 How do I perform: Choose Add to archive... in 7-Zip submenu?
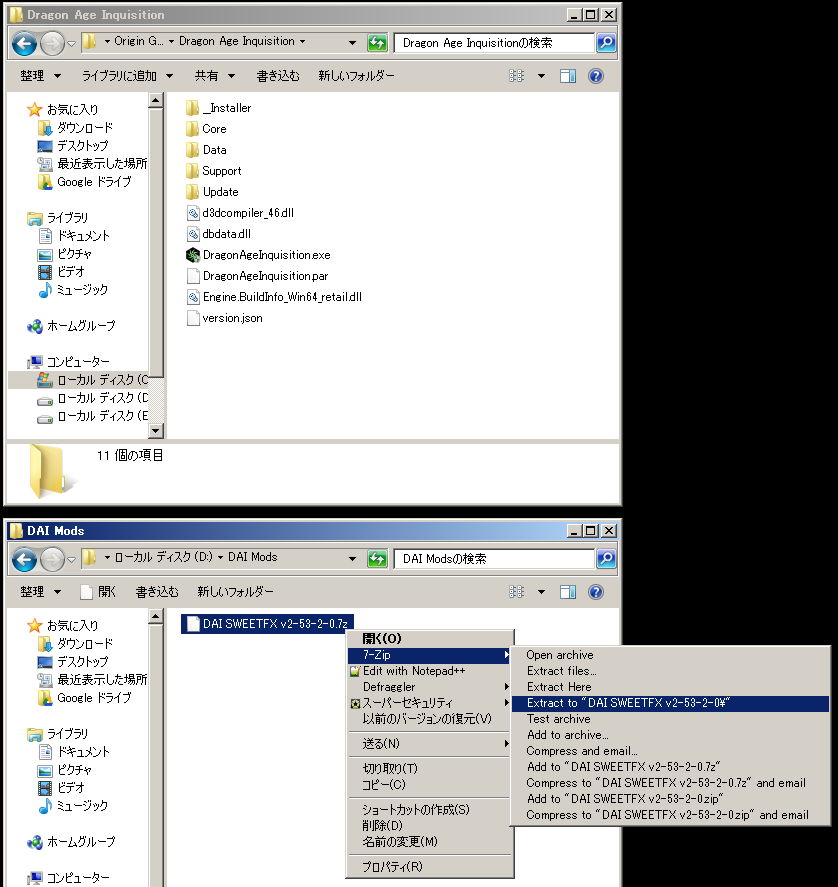point(670,735)
